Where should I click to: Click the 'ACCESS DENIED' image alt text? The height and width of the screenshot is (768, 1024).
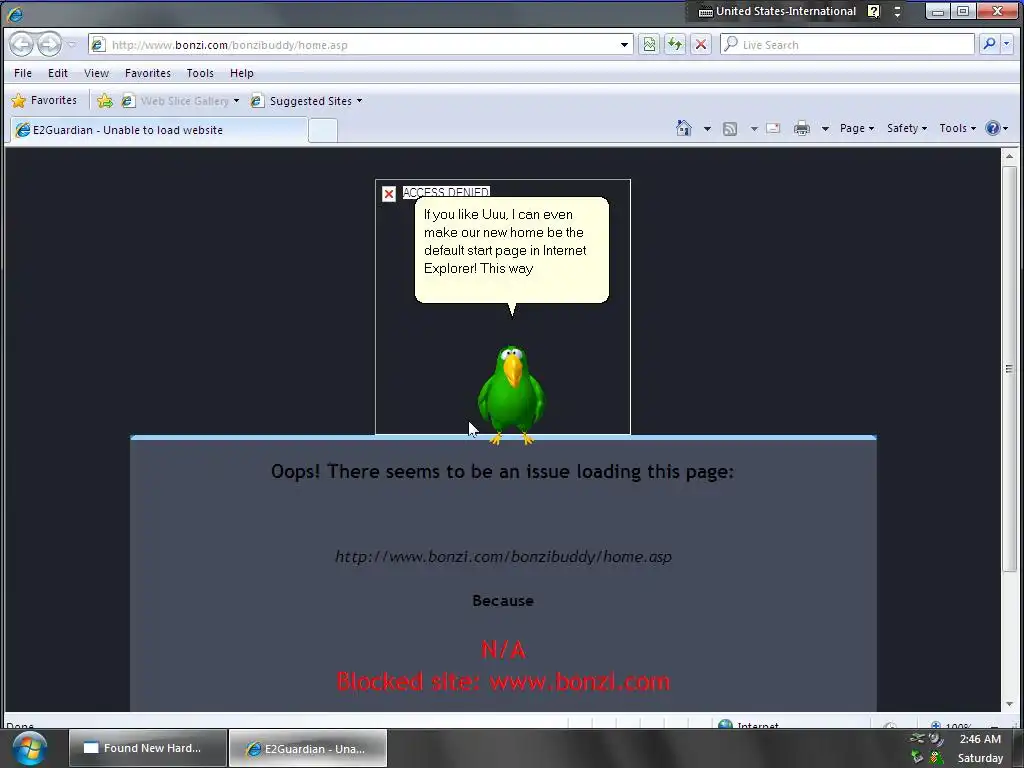(x=446, y=192)
